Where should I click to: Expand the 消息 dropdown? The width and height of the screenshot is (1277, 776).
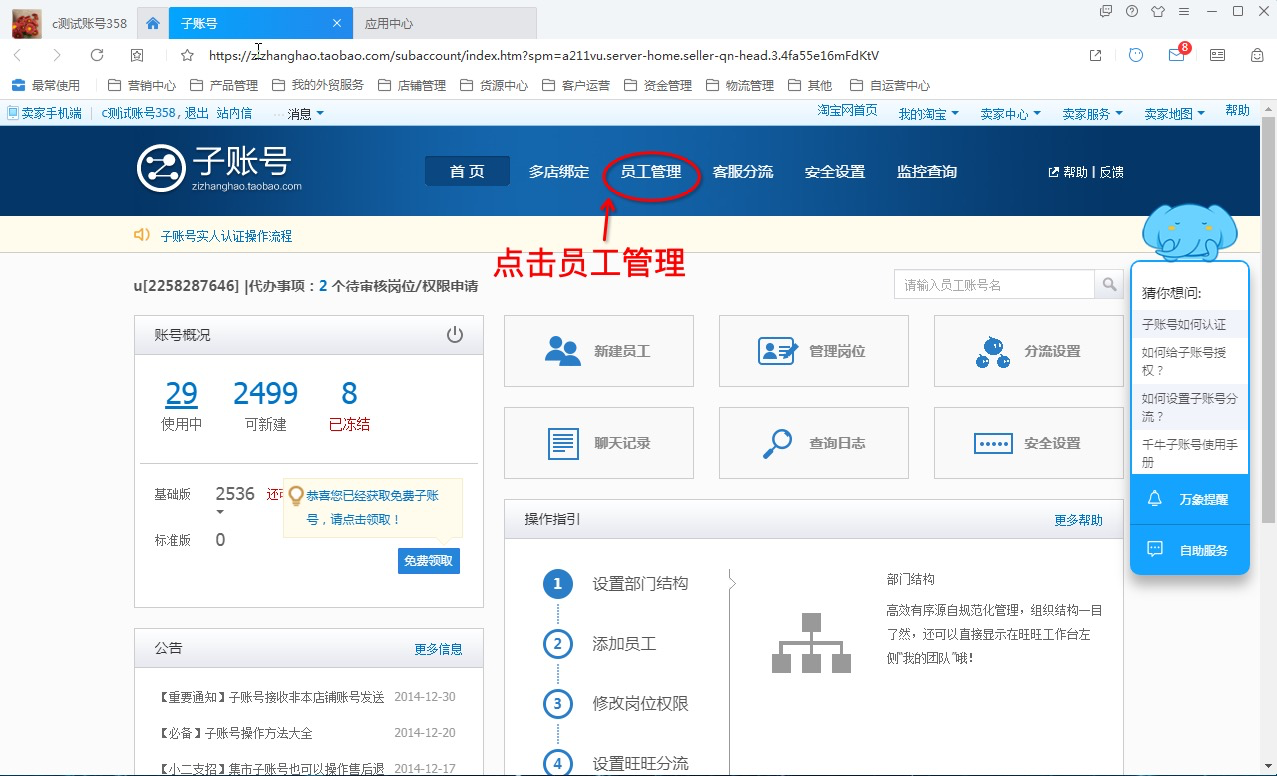click(x=306, y=114)
